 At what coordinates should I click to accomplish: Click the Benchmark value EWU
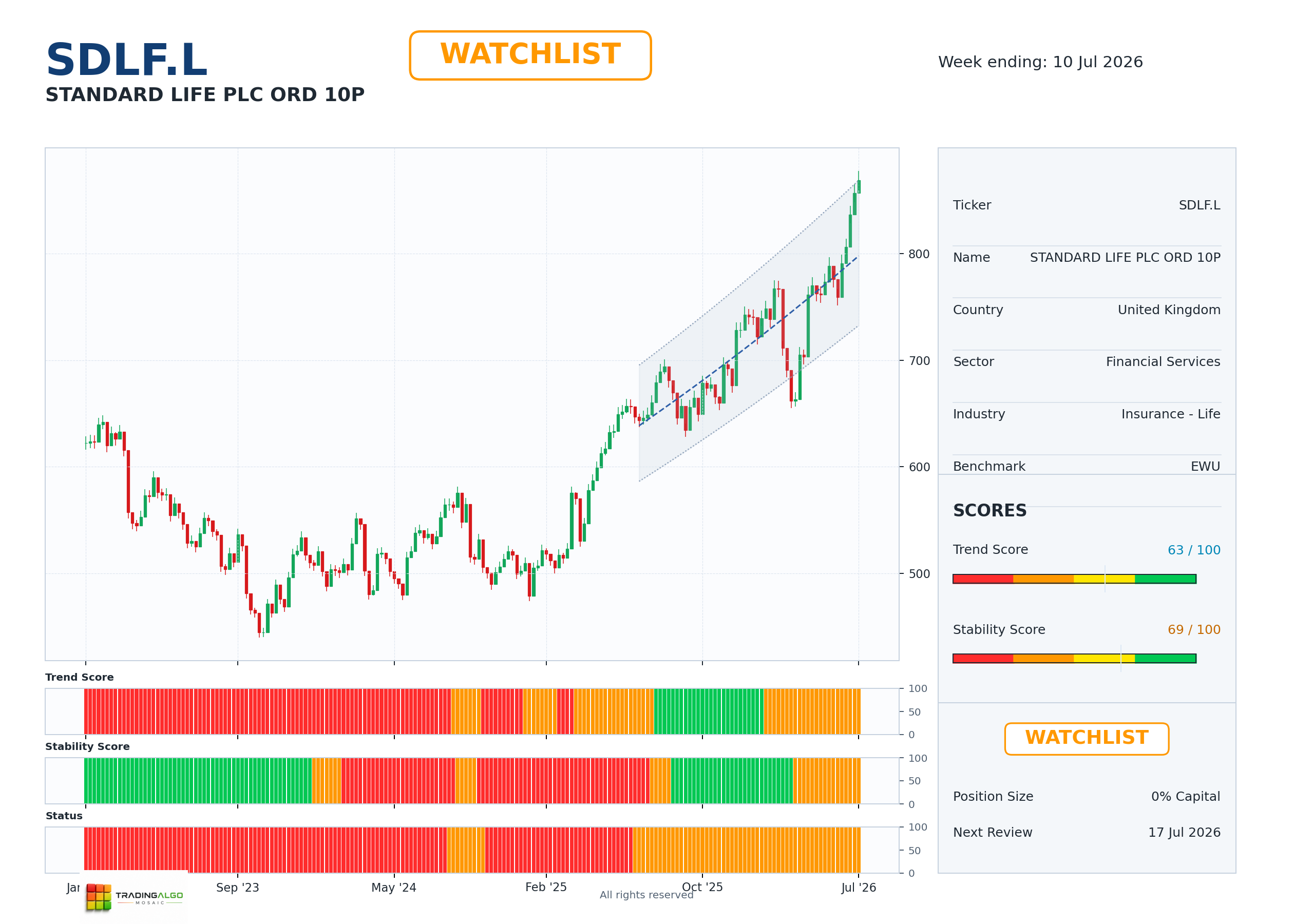1205,467
